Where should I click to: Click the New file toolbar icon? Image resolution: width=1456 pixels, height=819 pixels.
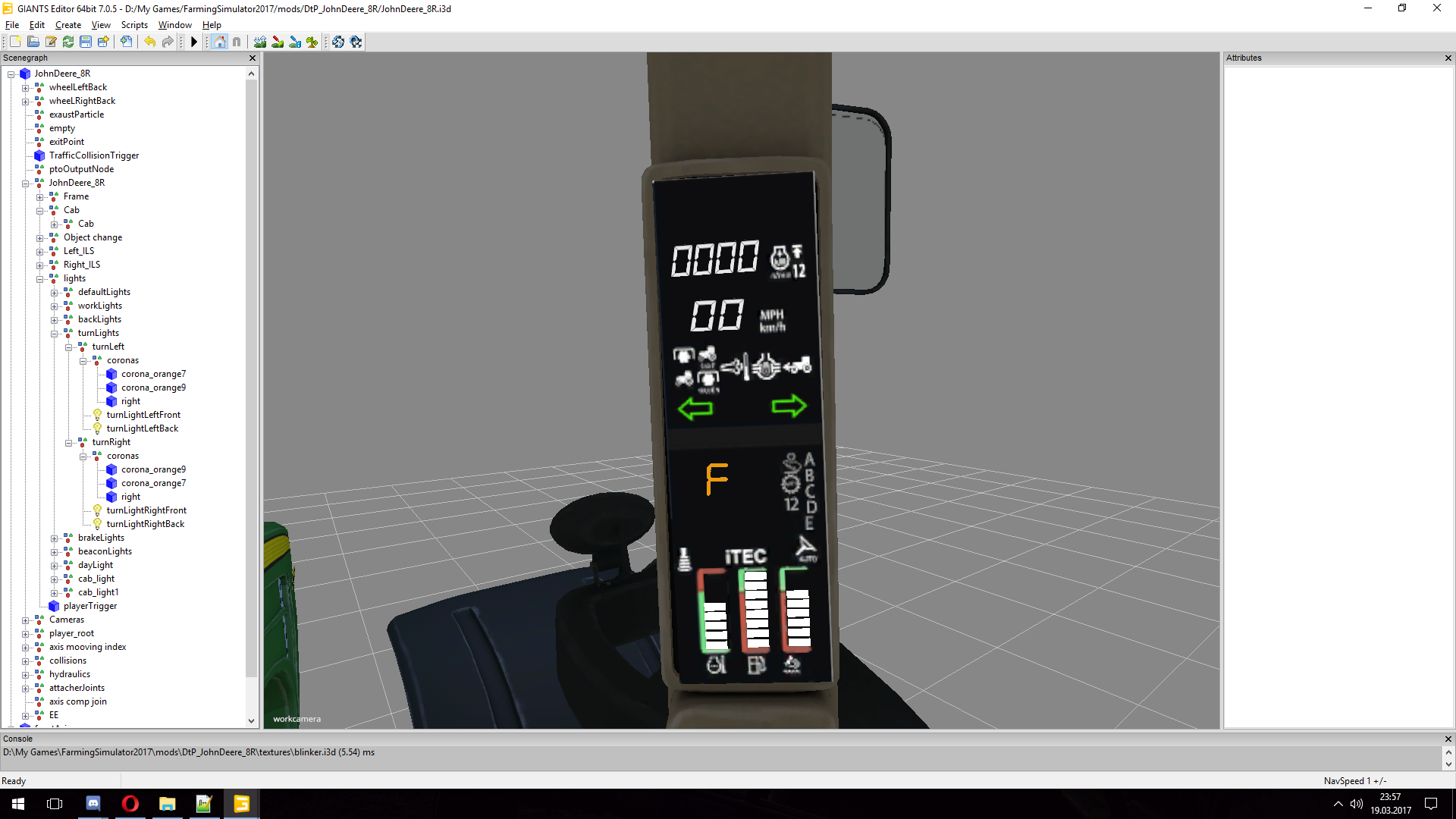(15, 42)
